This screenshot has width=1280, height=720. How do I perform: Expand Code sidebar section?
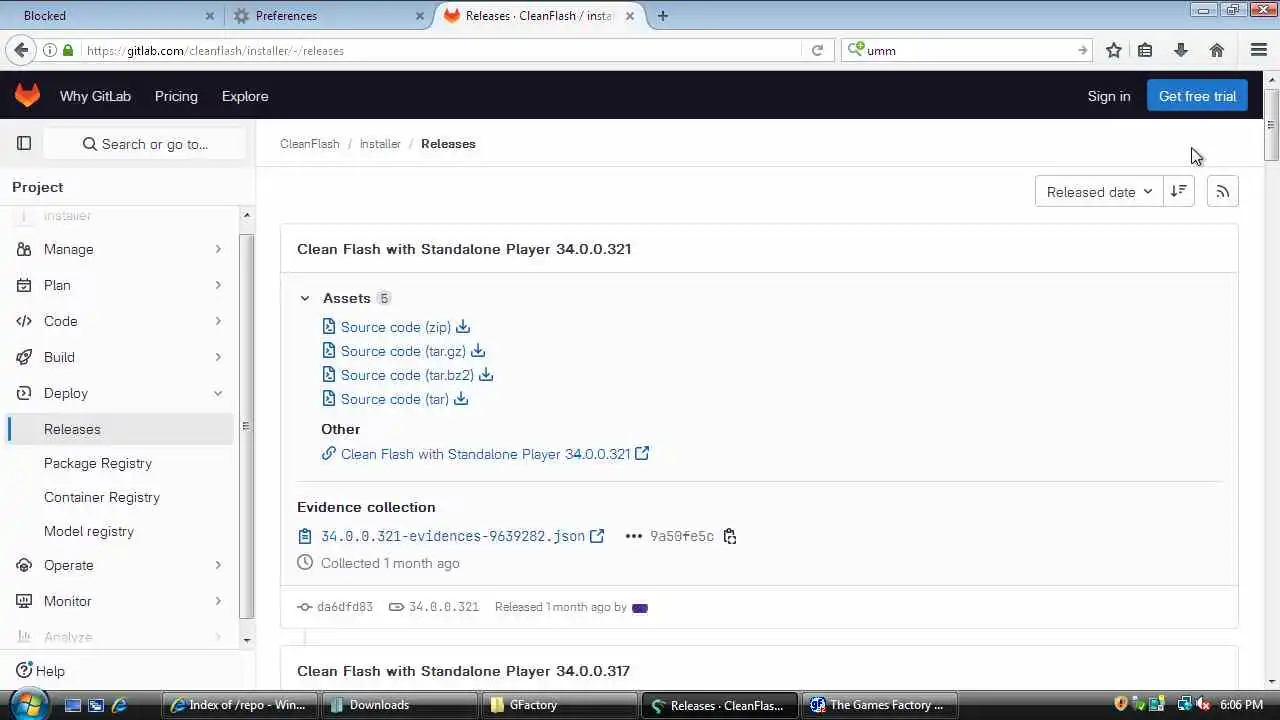(x=120, y=321)
